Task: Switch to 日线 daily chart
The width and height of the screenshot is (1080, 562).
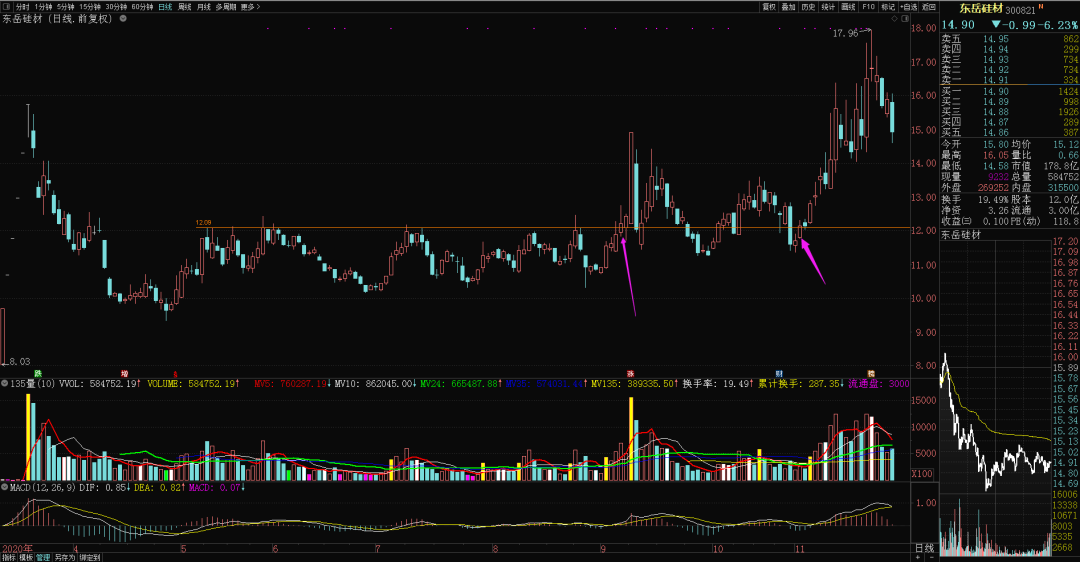Action: click(165, 6)
